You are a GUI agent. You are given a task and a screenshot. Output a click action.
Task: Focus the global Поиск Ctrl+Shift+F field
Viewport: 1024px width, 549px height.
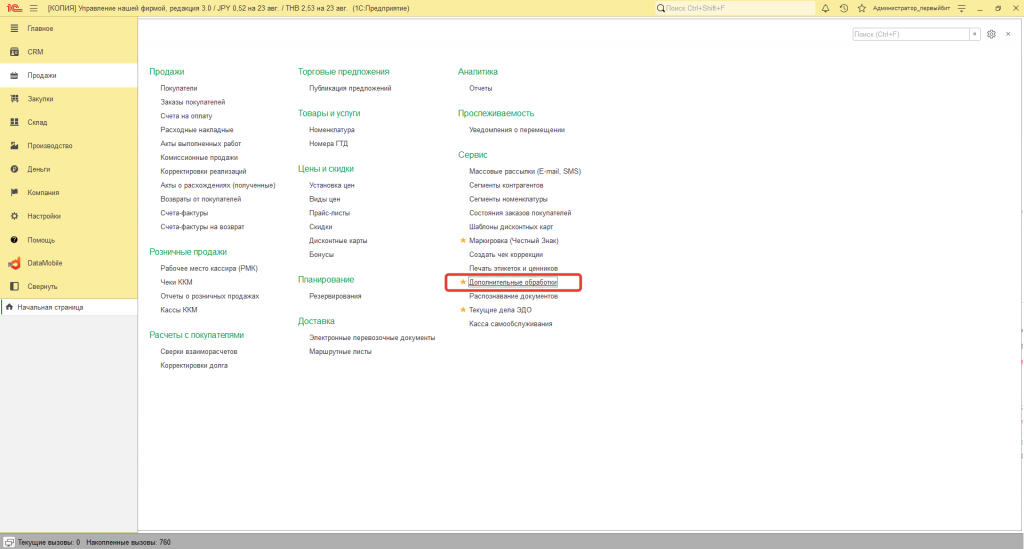(735, 8)
